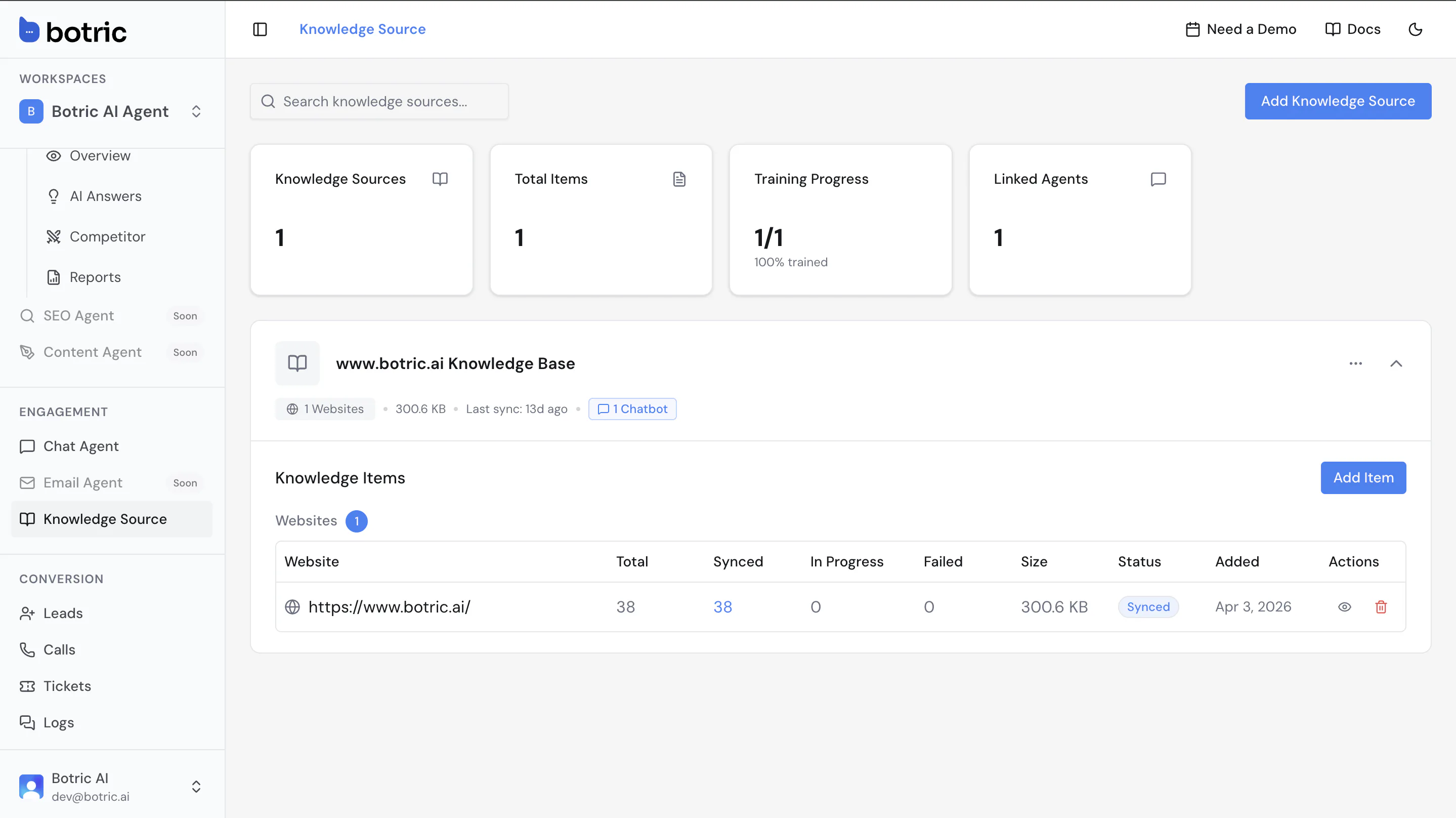Click the 1 Websites badge
The width and height of the screenshot is (1456, 818).
(325, 409)
